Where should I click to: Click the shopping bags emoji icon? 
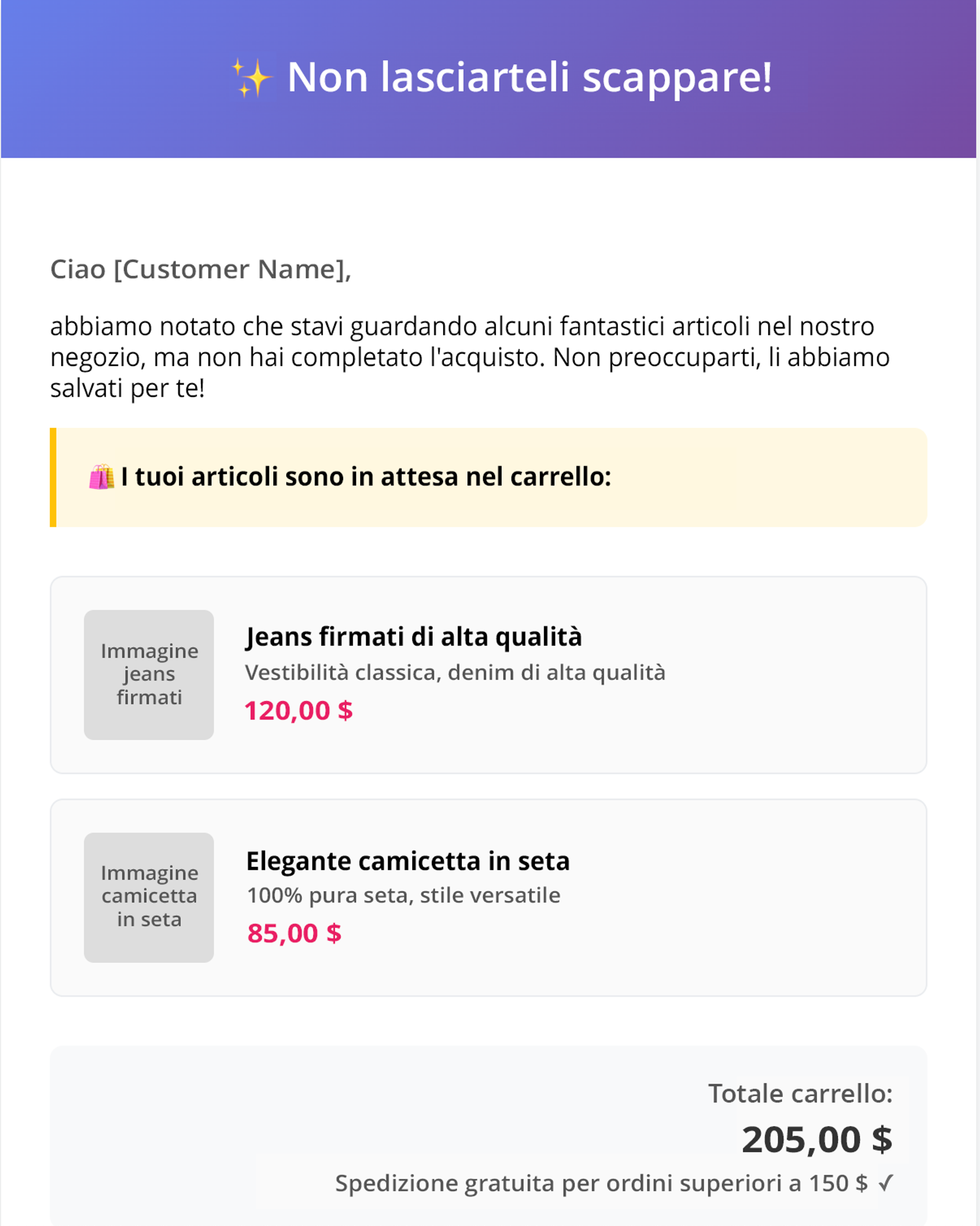pyautogui.click(x=102, y=477)
